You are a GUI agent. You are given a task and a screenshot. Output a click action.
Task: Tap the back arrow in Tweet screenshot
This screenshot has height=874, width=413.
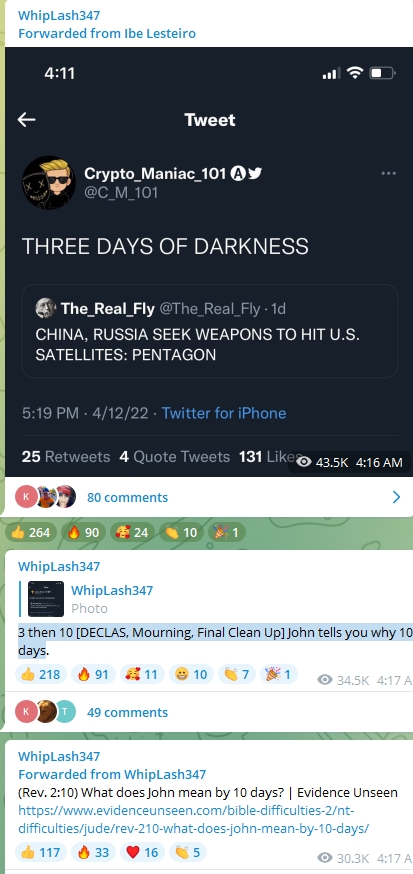26,119
